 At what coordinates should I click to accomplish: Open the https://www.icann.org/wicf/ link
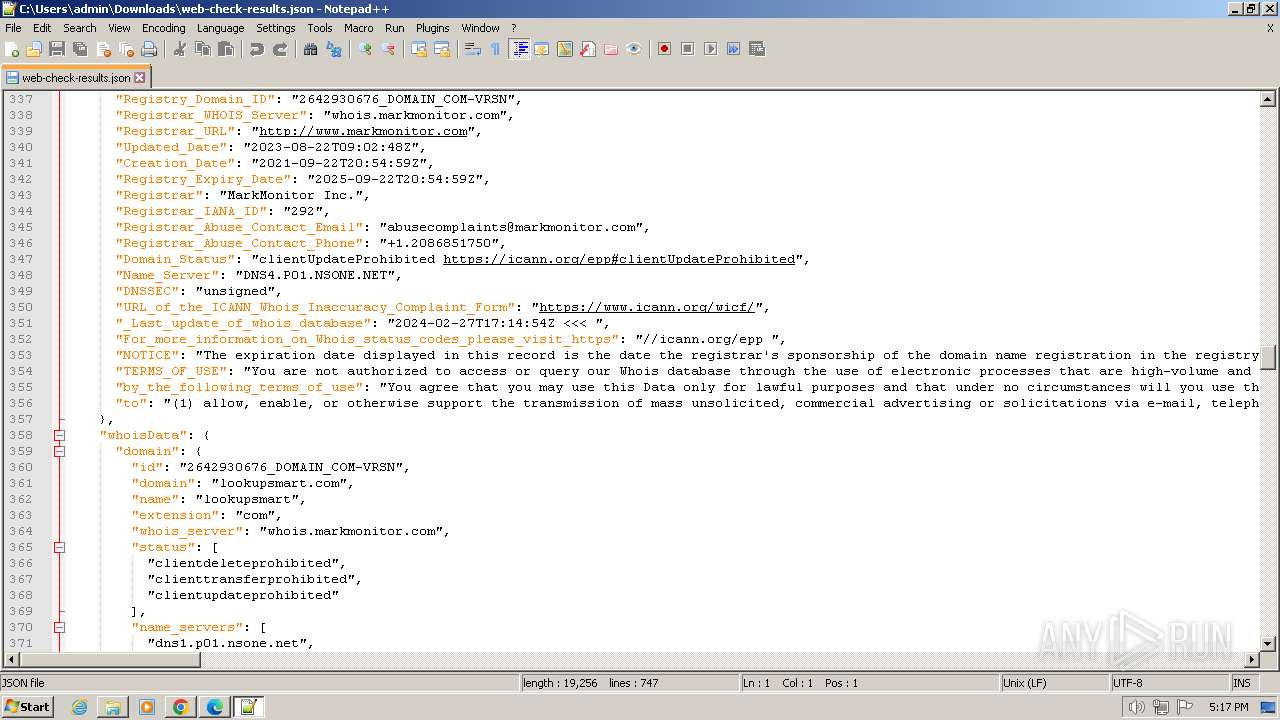tap(647, 307)
